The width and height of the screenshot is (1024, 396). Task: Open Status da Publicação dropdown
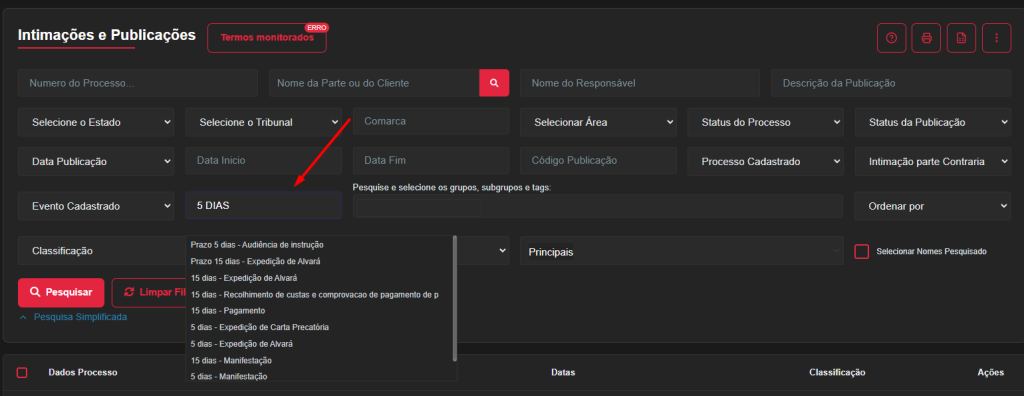click(933, 122)
